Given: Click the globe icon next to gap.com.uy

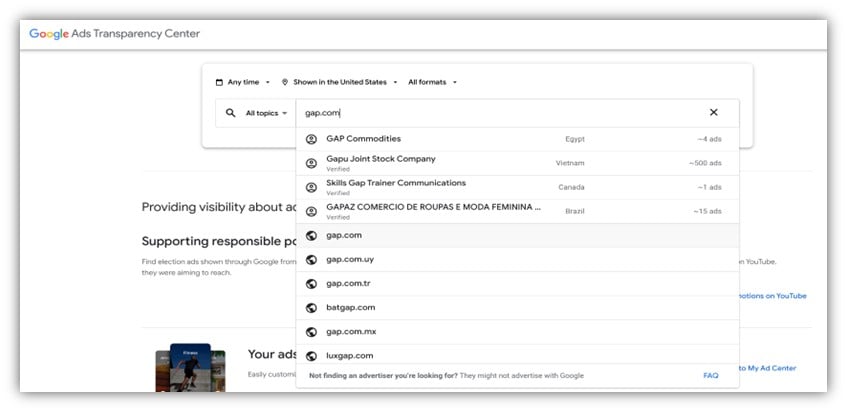Looking at the screenshot, I should click(311, 260).
